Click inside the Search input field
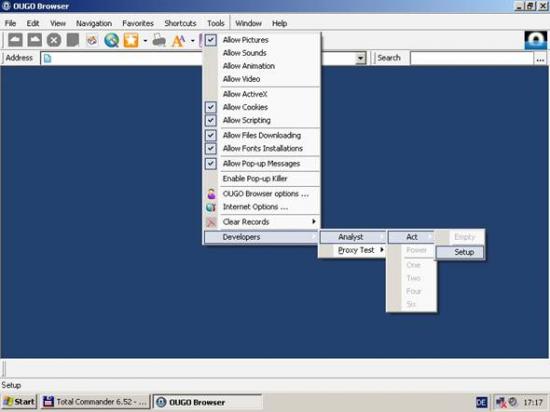Screen dimensions: 550x412 click(x=472, y=58)
